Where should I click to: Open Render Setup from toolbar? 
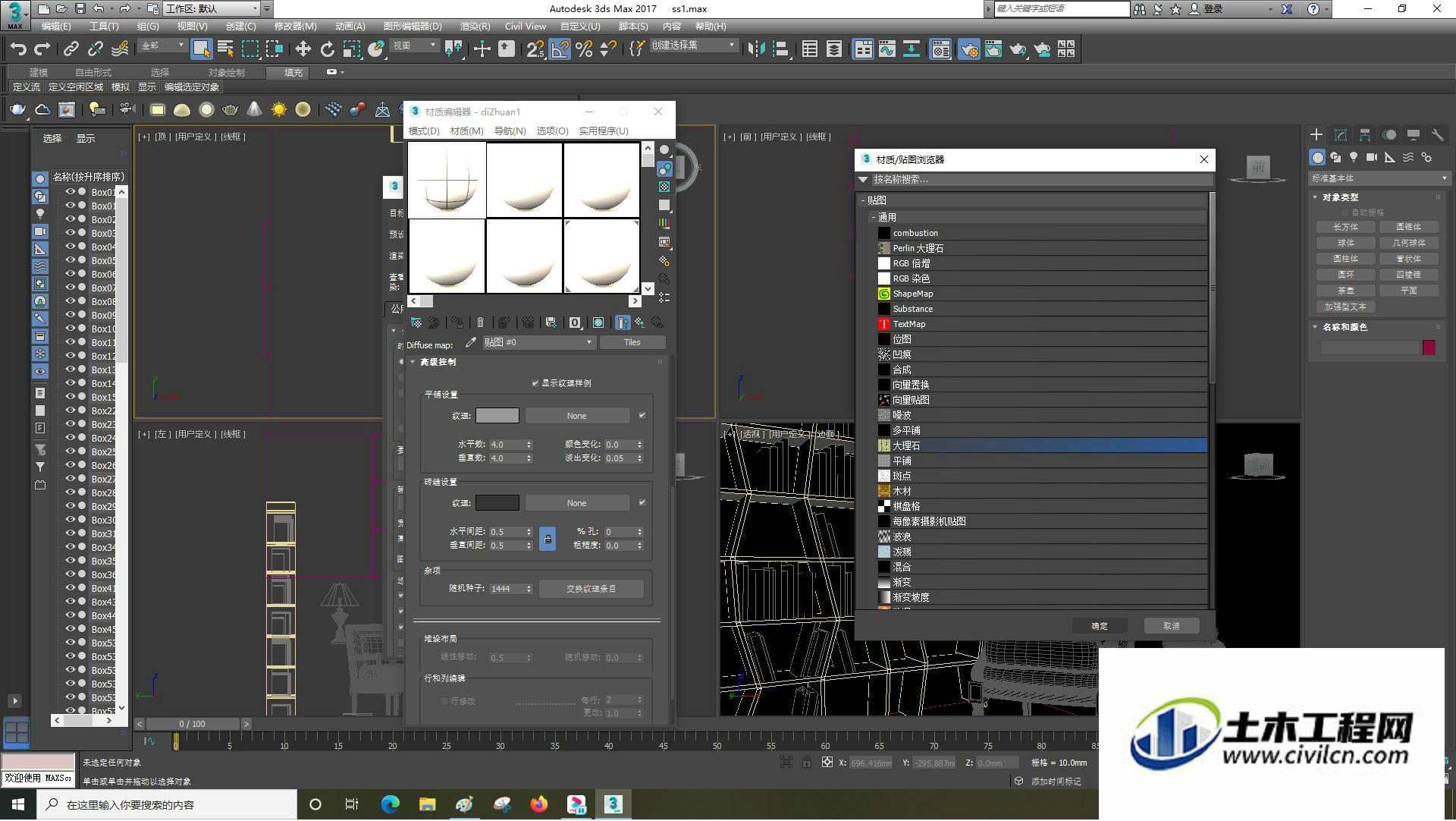(x=968, y=49)
